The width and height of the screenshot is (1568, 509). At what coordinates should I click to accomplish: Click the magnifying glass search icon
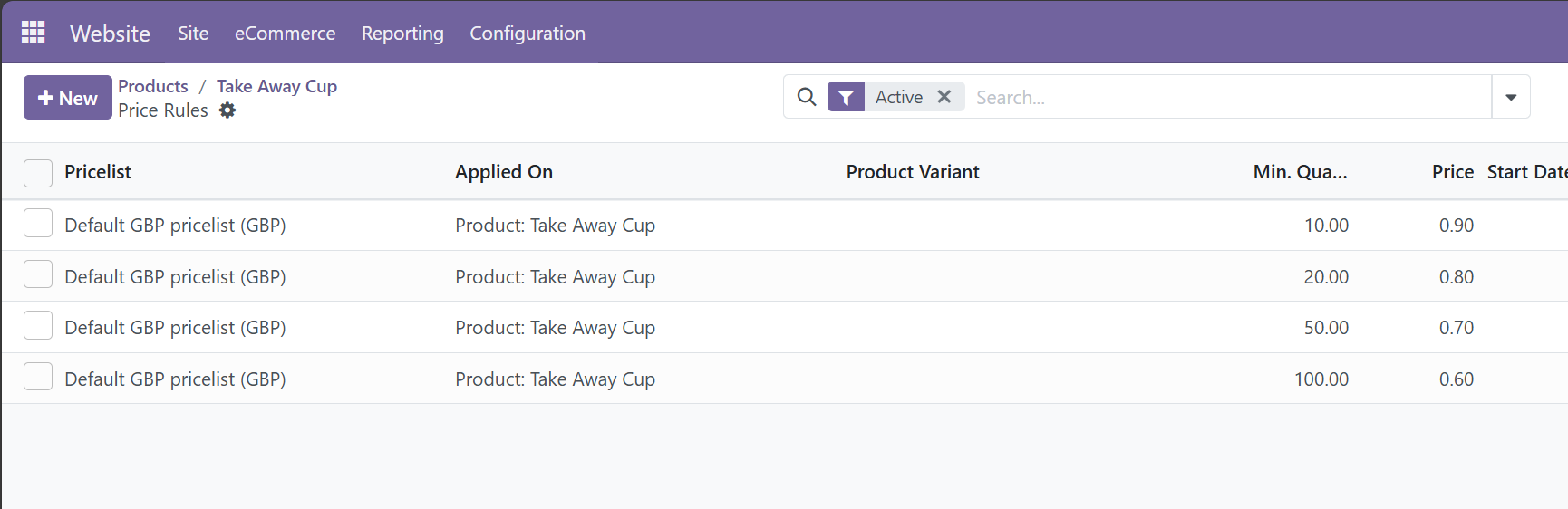pyautogui.click(x=806, y=97)
